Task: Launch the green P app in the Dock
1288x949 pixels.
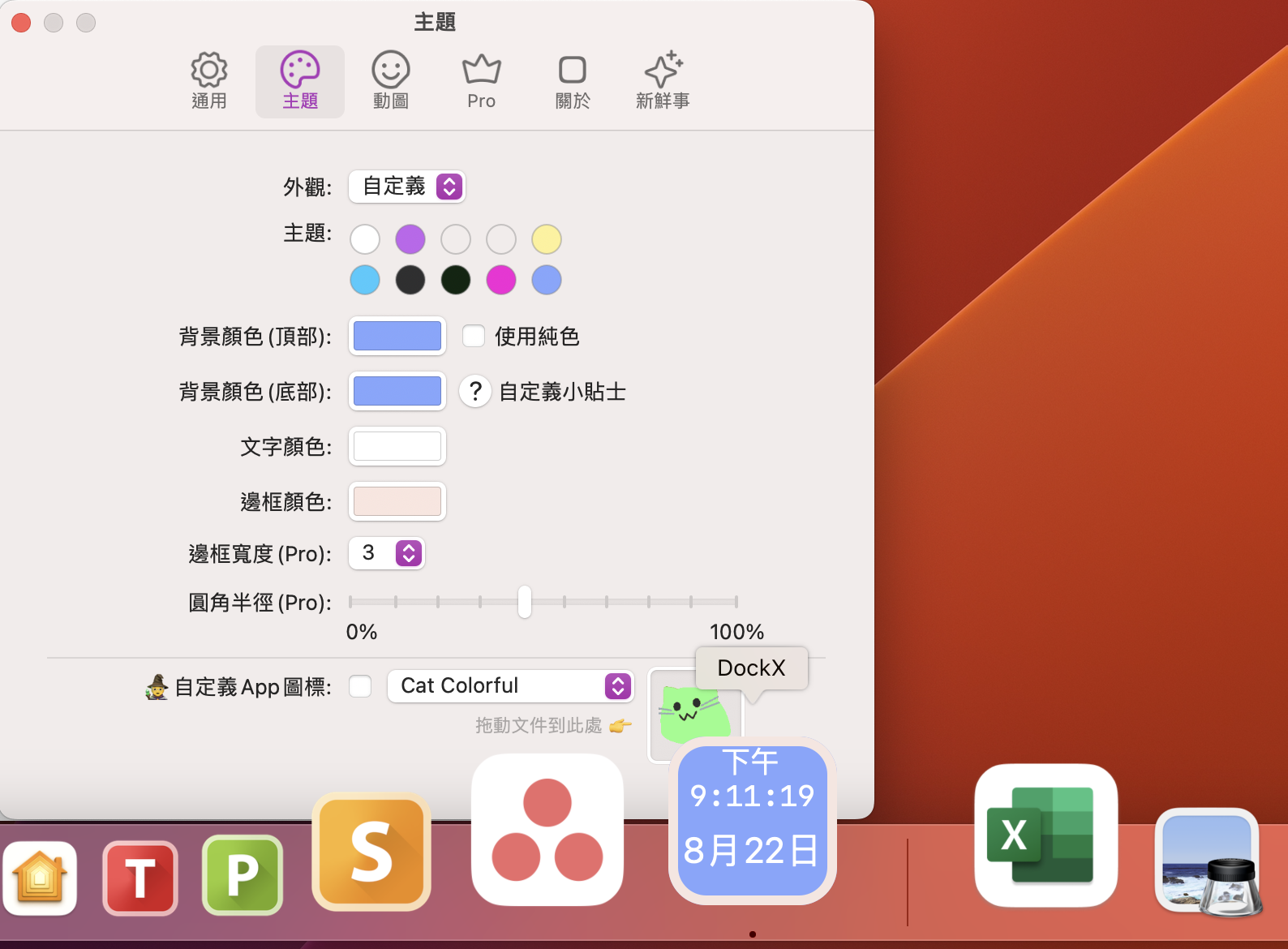Action: 243,875
